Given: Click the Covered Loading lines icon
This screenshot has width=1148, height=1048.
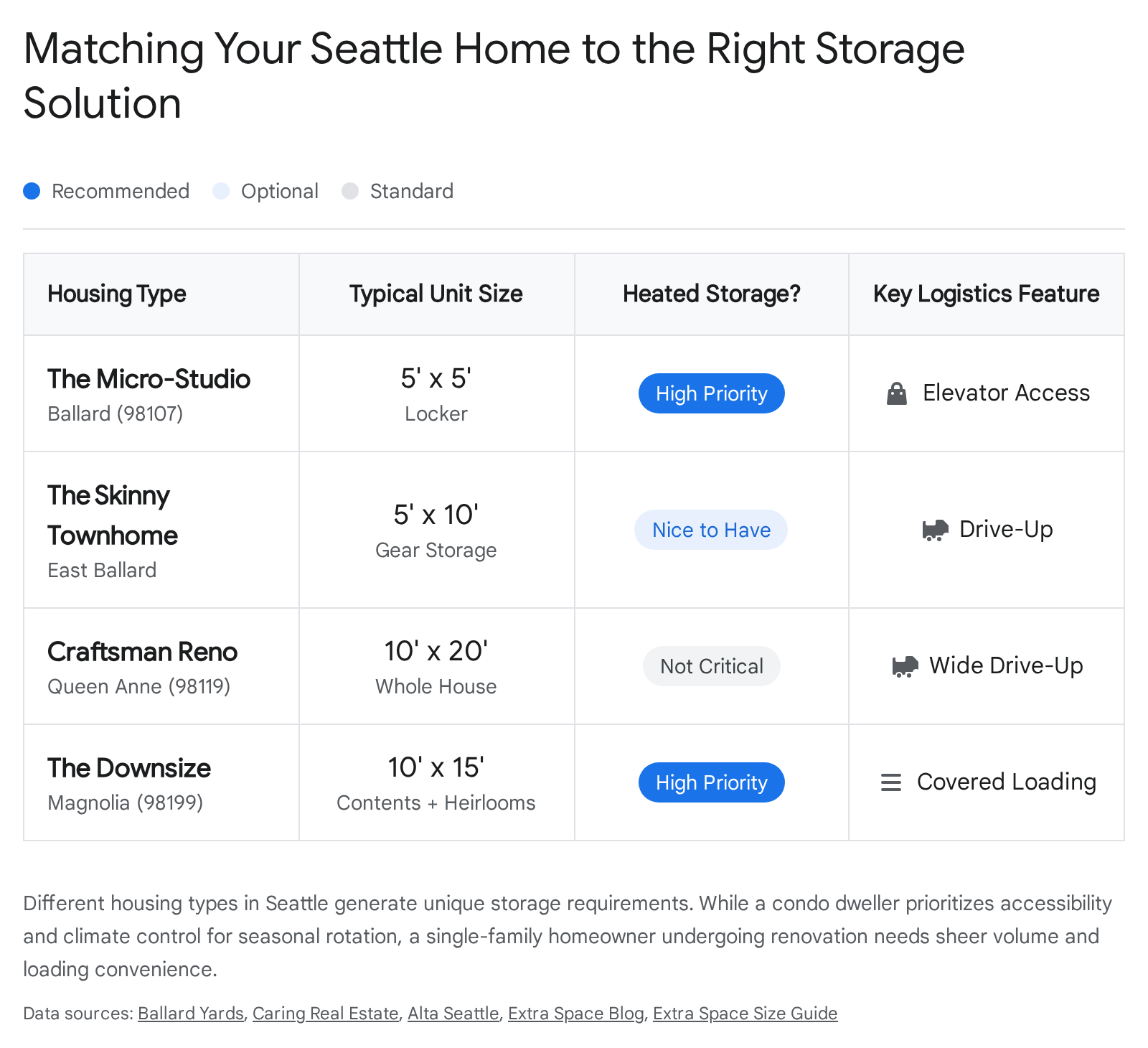Looking at the screenshot, I should [x=891, y=782].
